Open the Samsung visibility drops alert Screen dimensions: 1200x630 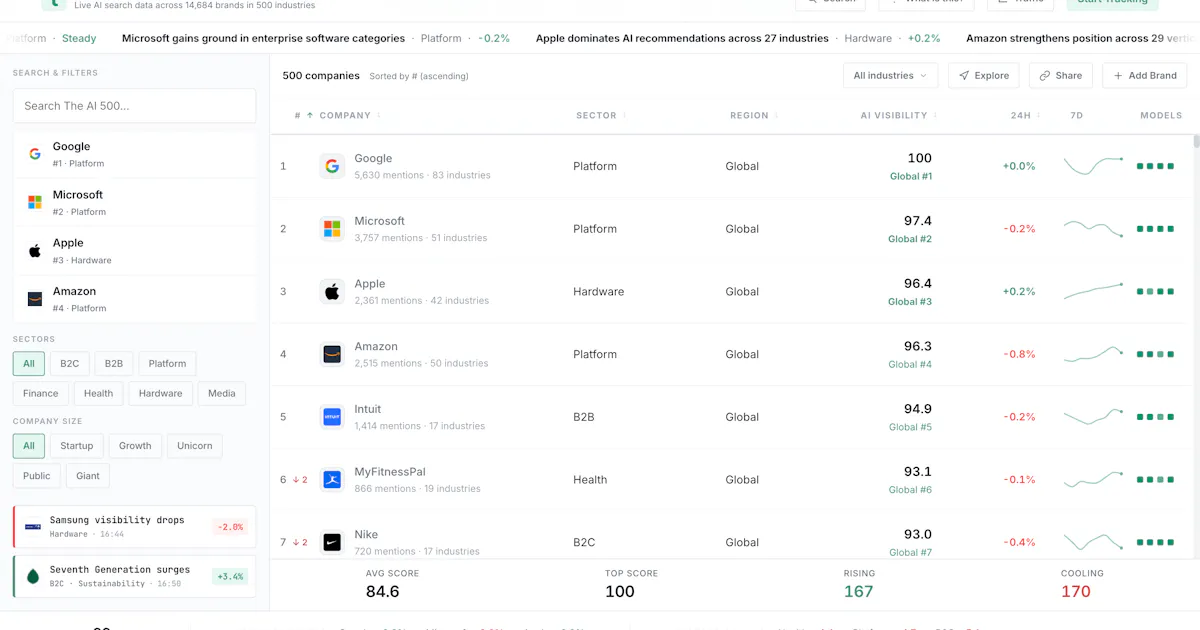point(134,526)
